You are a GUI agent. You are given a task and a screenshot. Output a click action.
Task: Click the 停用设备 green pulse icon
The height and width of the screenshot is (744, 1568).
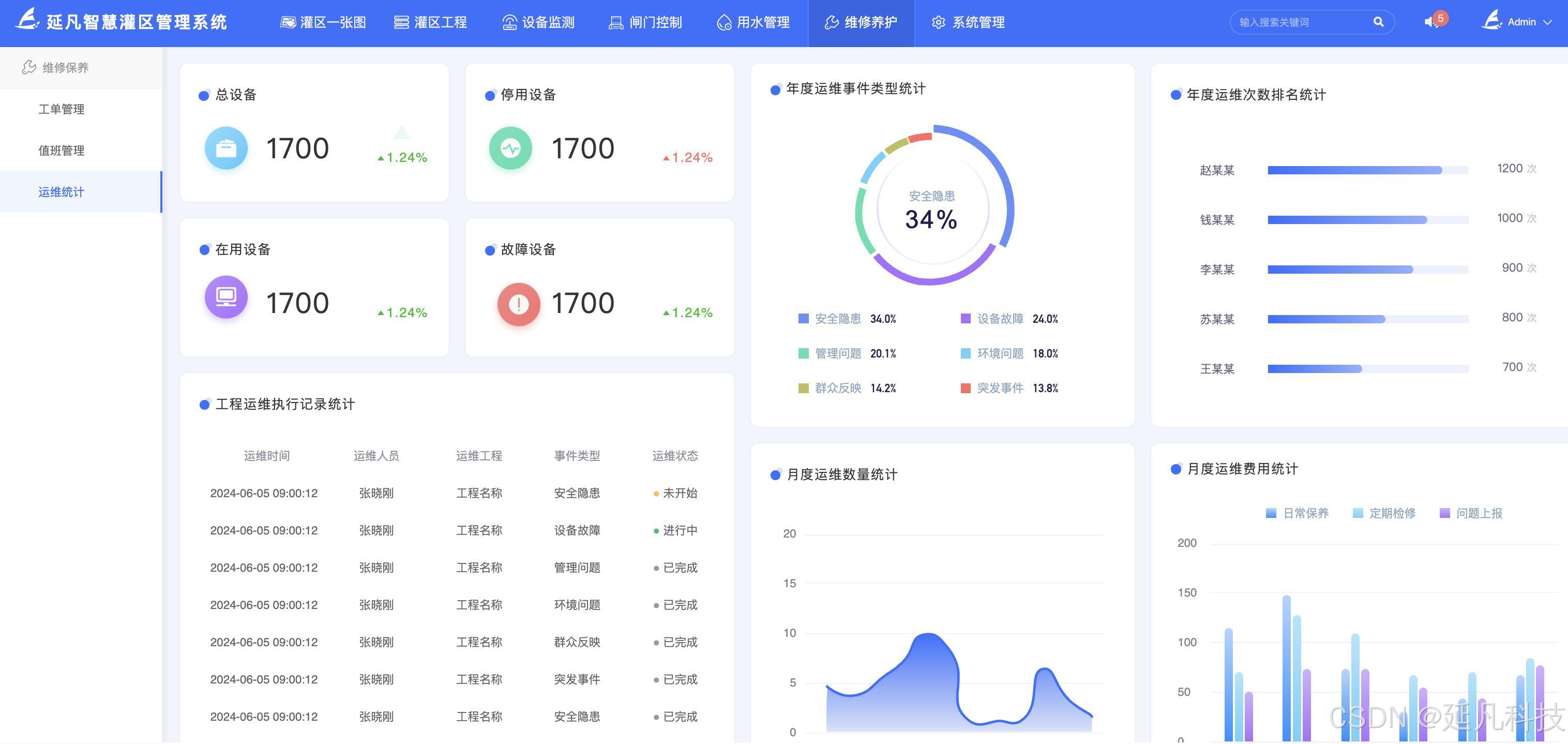coord(510,148)
